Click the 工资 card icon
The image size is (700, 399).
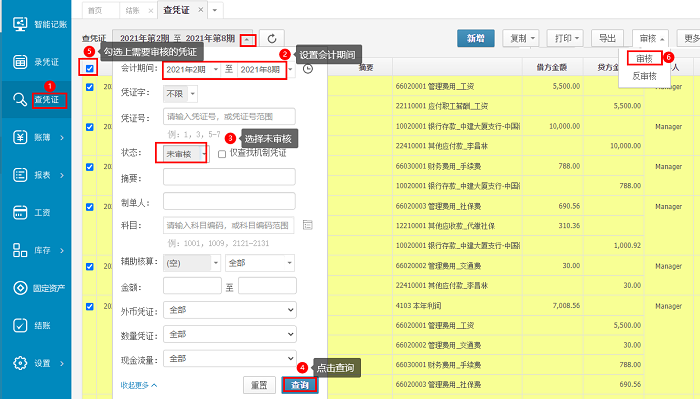(20, 212)
